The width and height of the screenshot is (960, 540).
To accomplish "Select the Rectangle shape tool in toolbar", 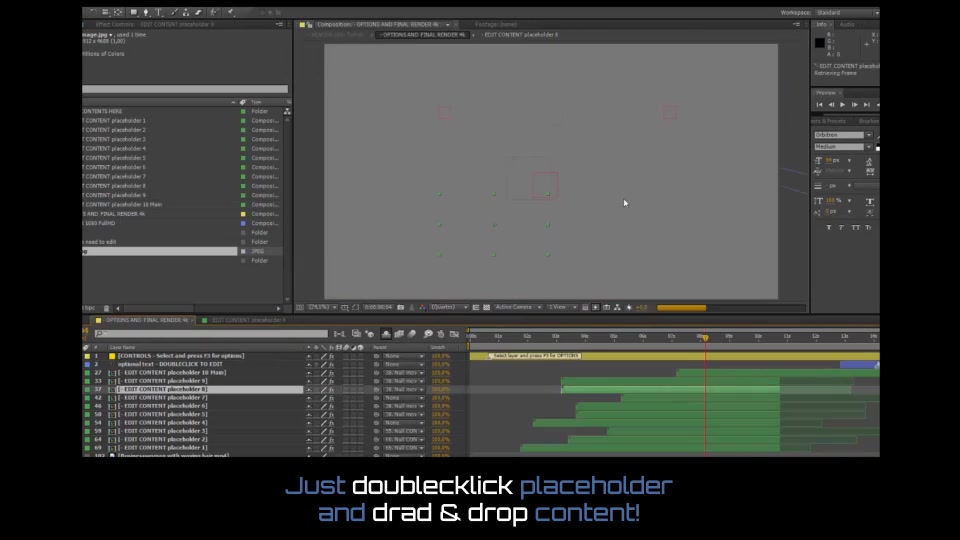I will [x=133, y=12].
